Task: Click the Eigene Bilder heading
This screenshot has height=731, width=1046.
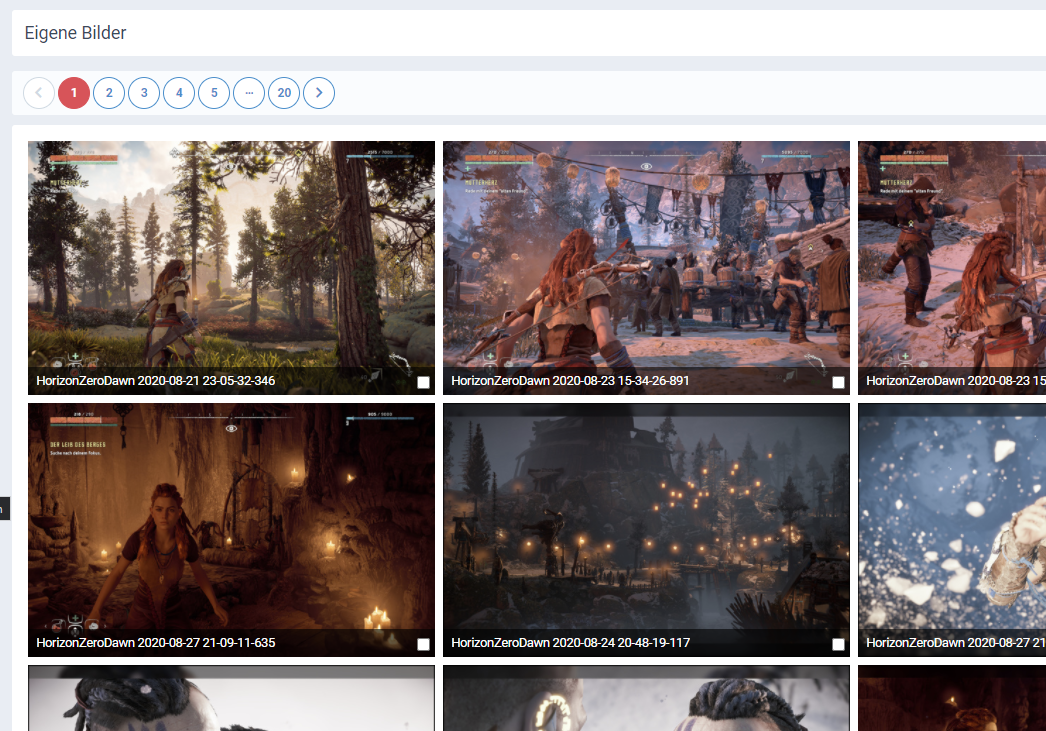Action: (75, 33)
